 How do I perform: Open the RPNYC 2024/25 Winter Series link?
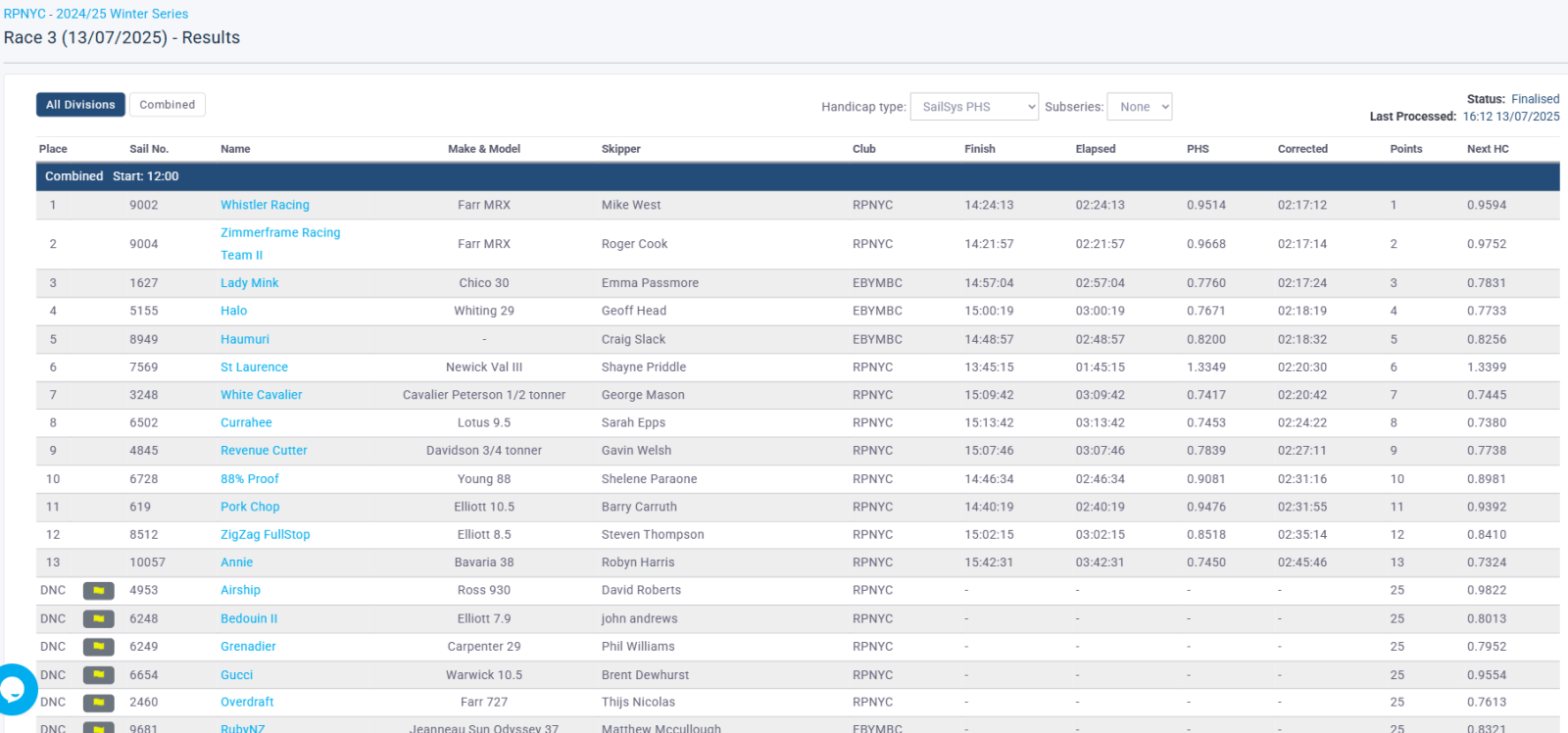click(x=96, y=14)
